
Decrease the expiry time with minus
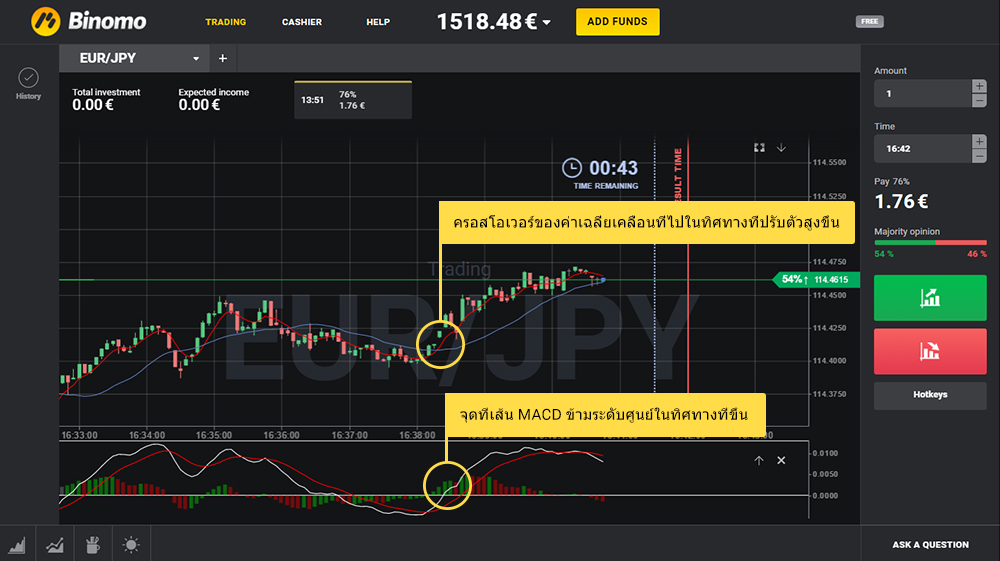pyautogui.click(x=979, y=156)
